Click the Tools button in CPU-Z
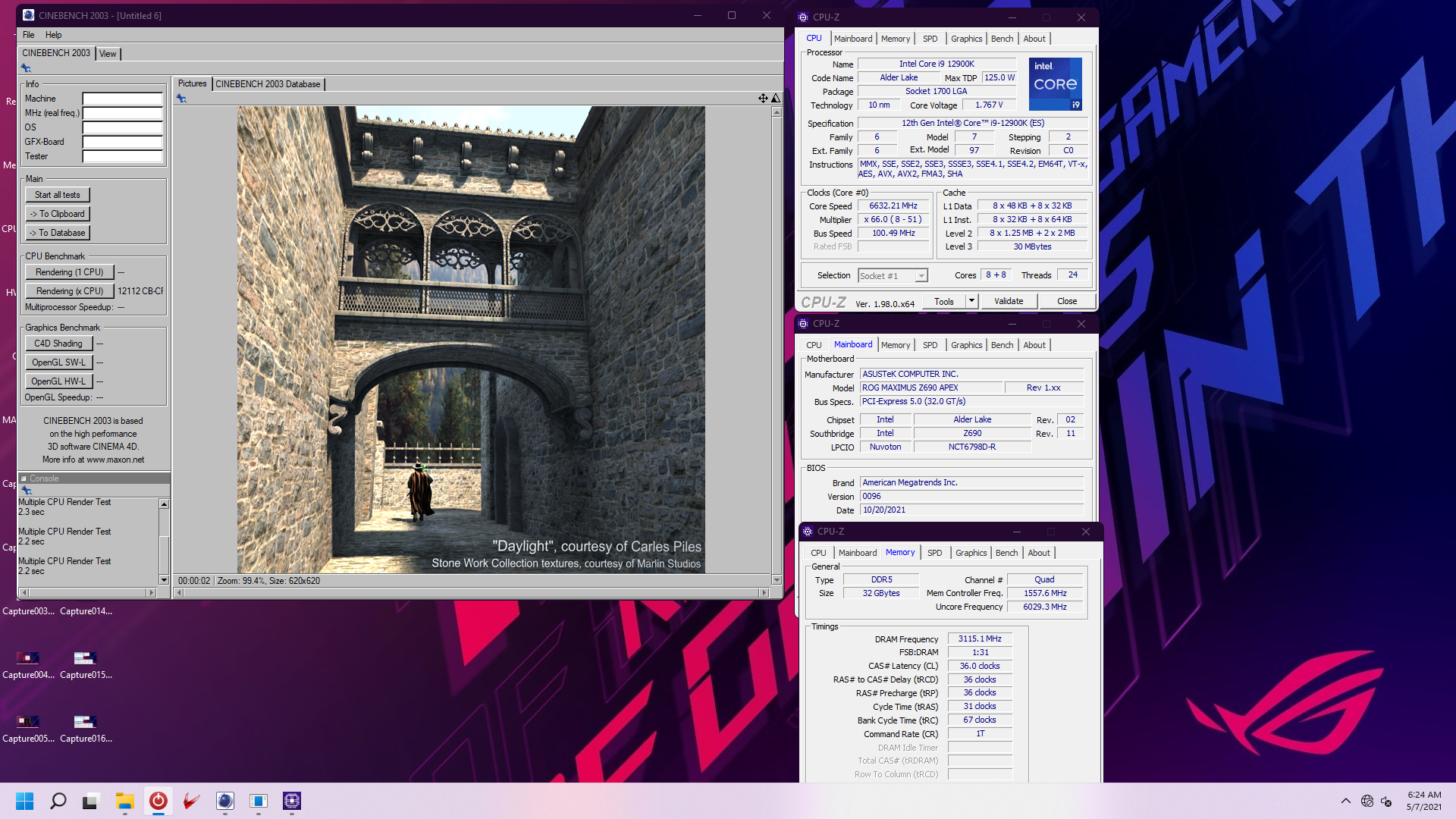This screenshot has height=819, width=1456. point(944,301)
